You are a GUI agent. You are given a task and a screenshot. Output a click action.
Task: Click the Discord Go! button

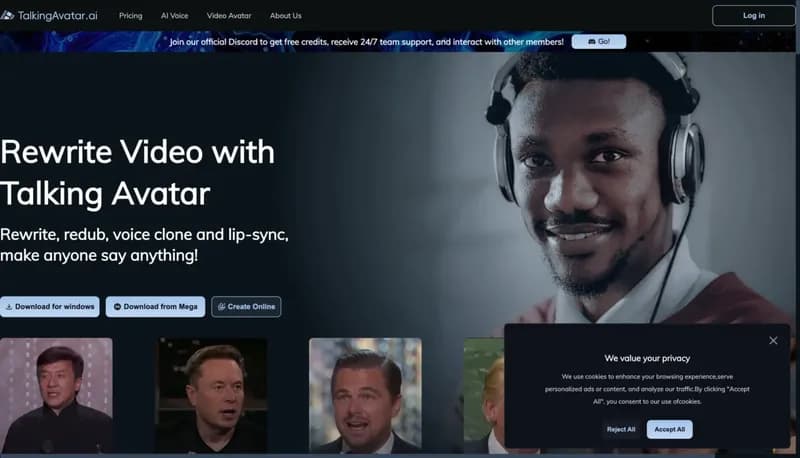point(599,42)
